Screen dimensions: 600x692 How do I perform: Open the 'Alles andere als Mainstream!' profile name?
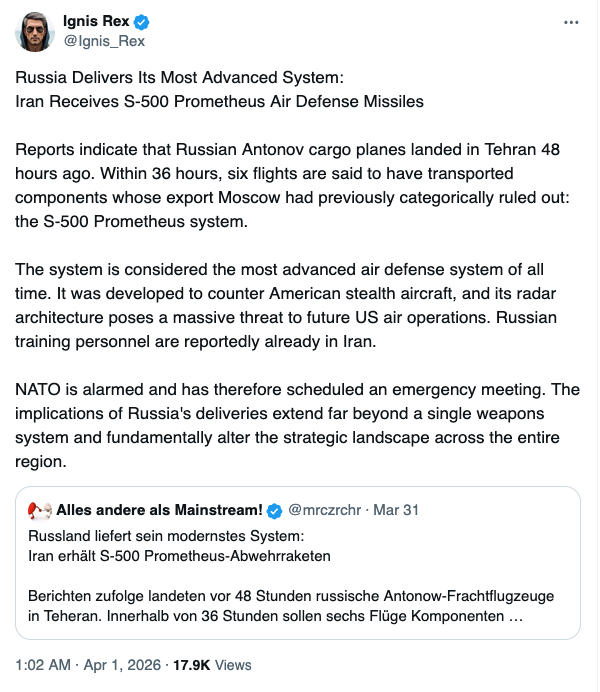(x=160, y=510)
